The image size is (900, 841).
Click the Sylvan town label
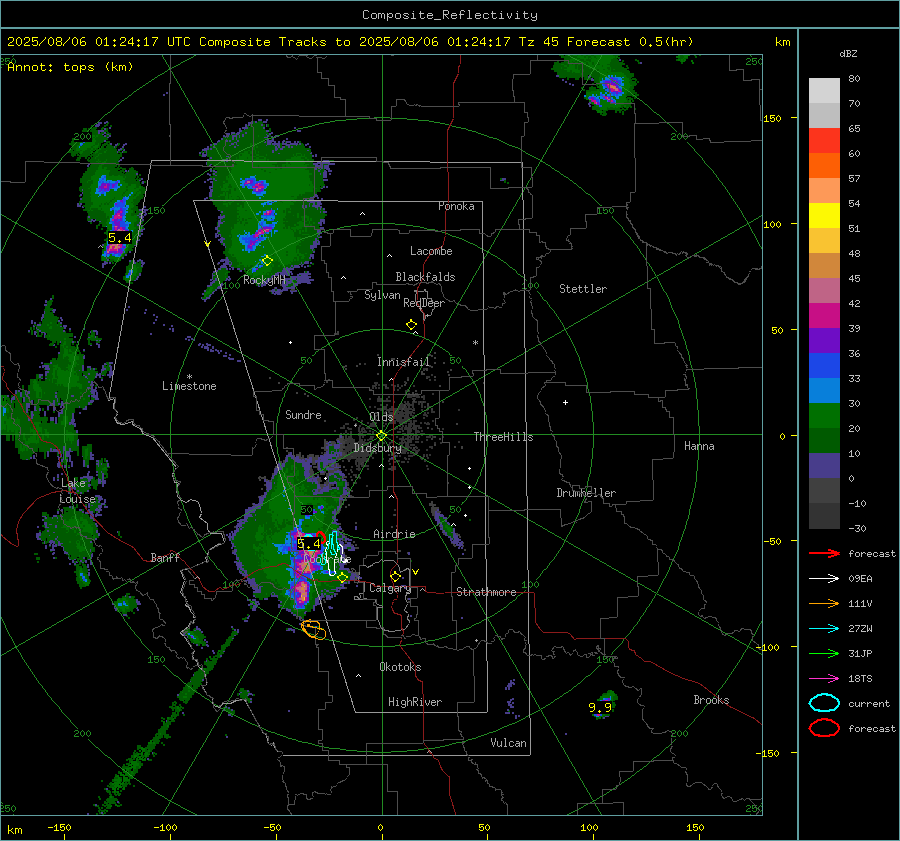[x=382, y=295]
